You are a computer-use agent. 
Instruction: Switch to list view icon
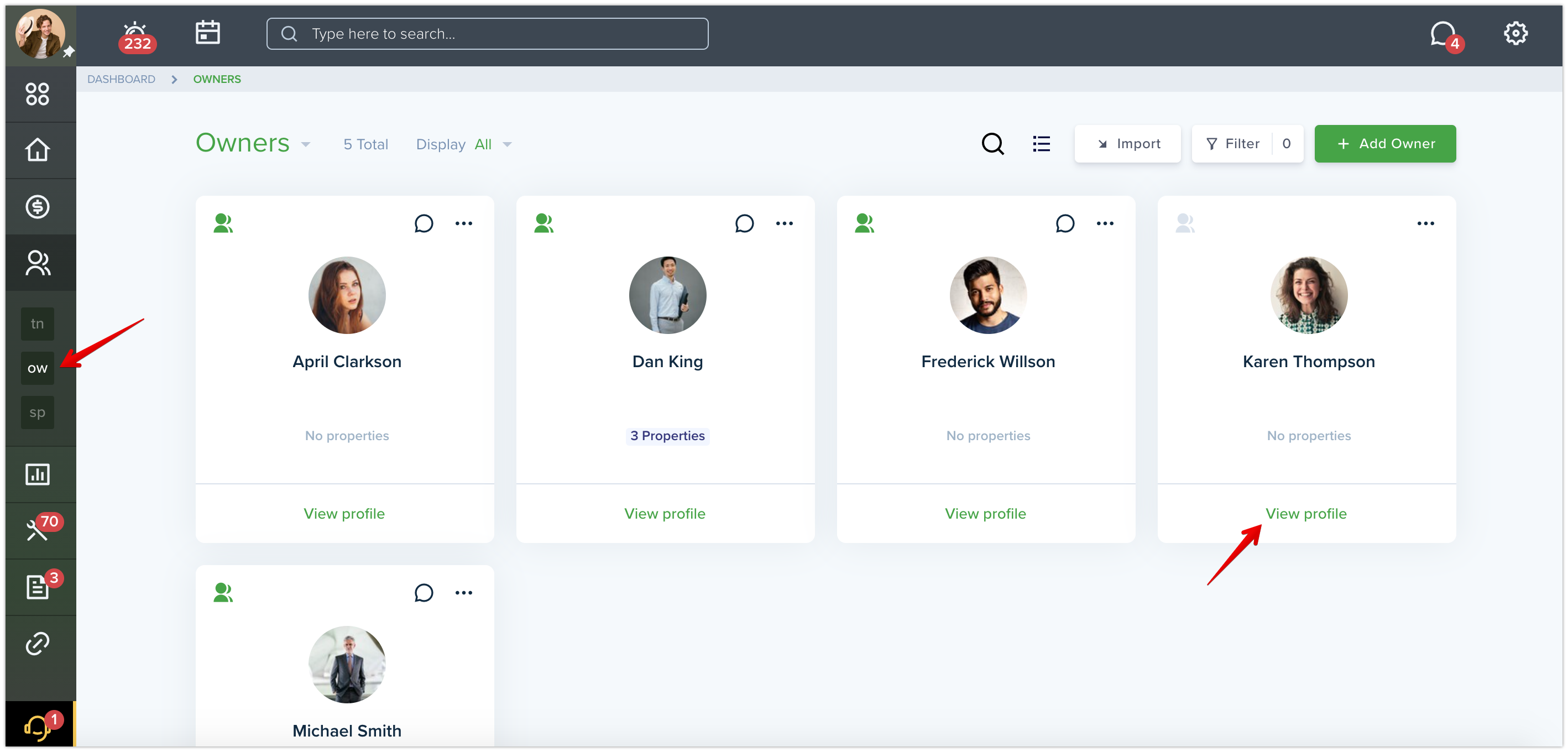coord(1042,144)
